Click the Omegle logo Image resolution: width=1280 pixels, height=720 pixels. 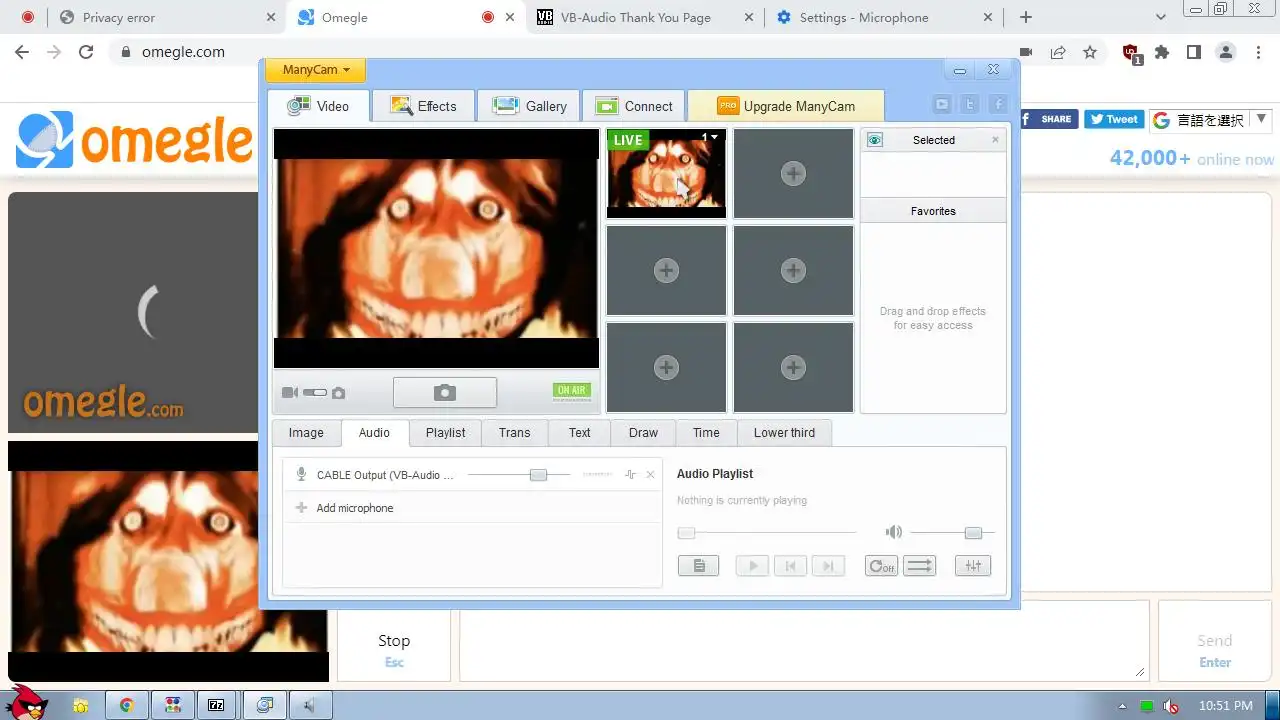click(x=134, y=140)
